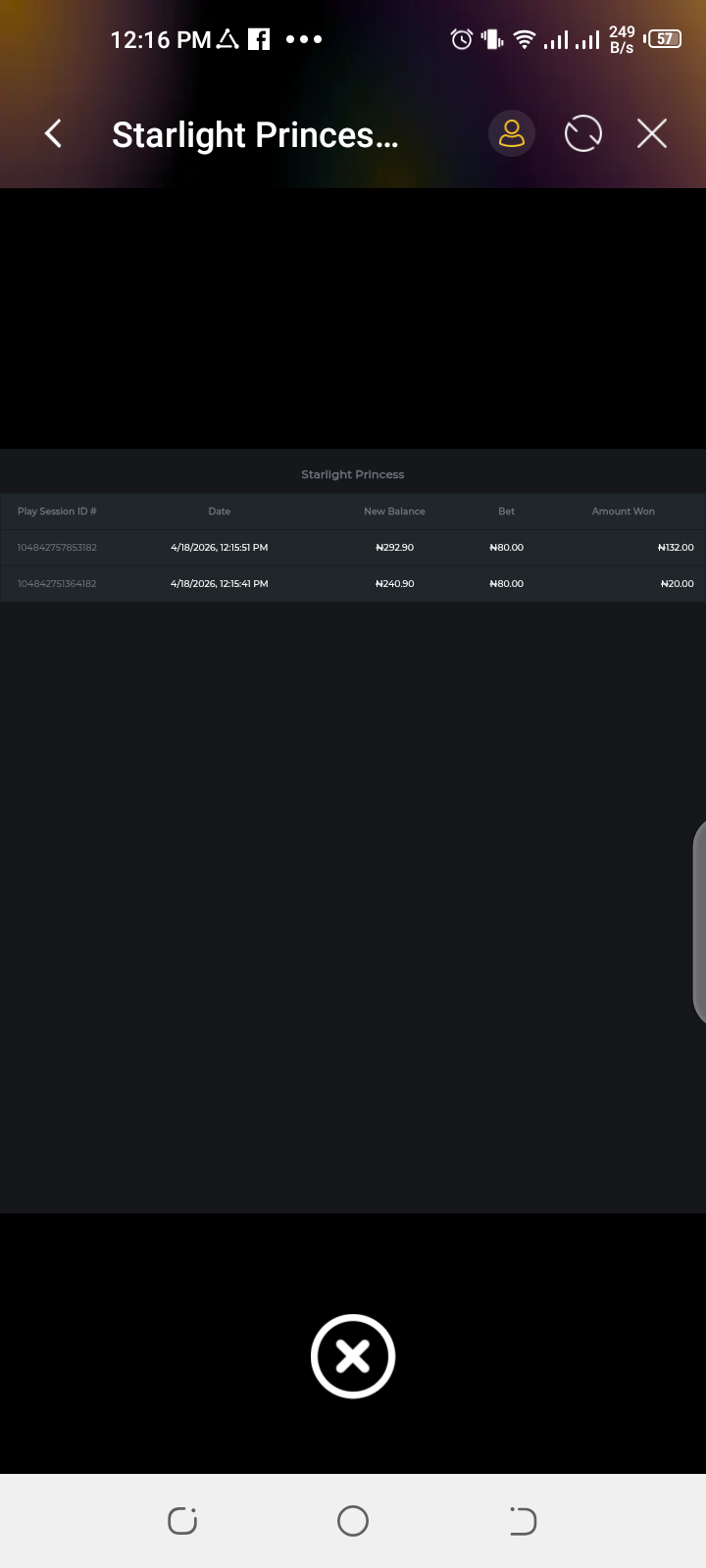Tap the three-dot overflow in status bar

coord(304,39)
